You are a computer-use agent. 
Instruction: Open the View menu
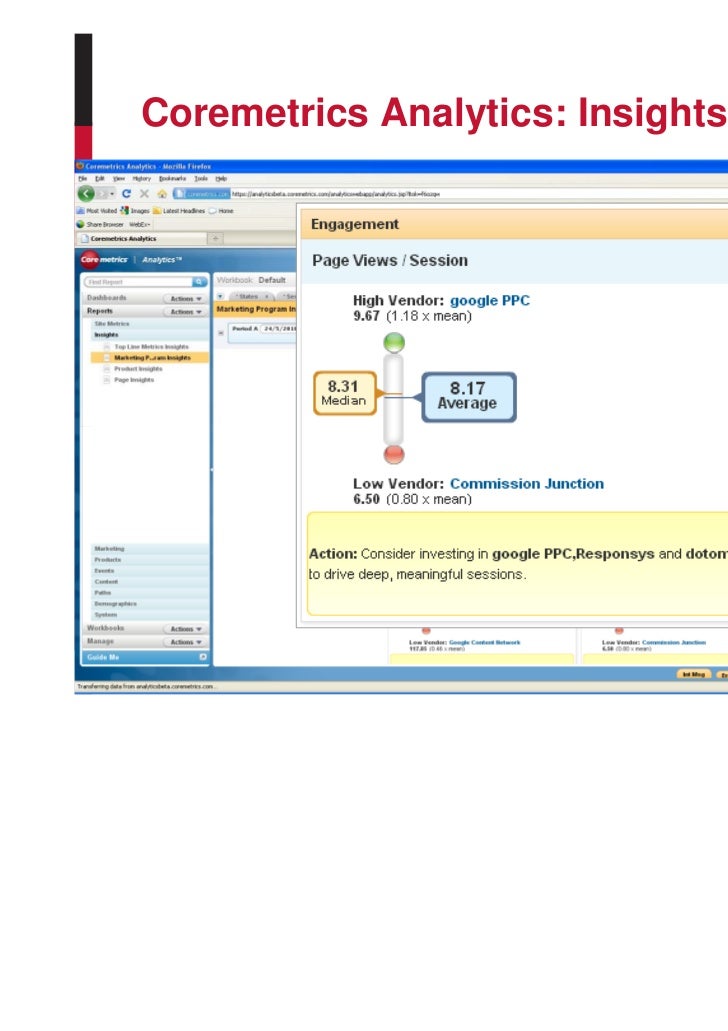(118, 178)
